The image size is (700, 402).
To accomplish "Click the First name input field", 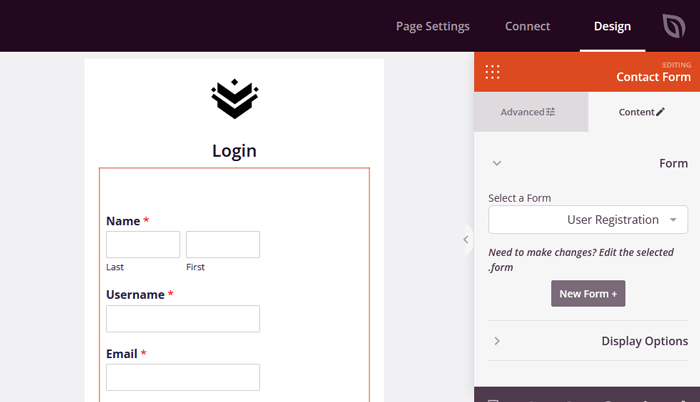I will (x=223, y=245).
